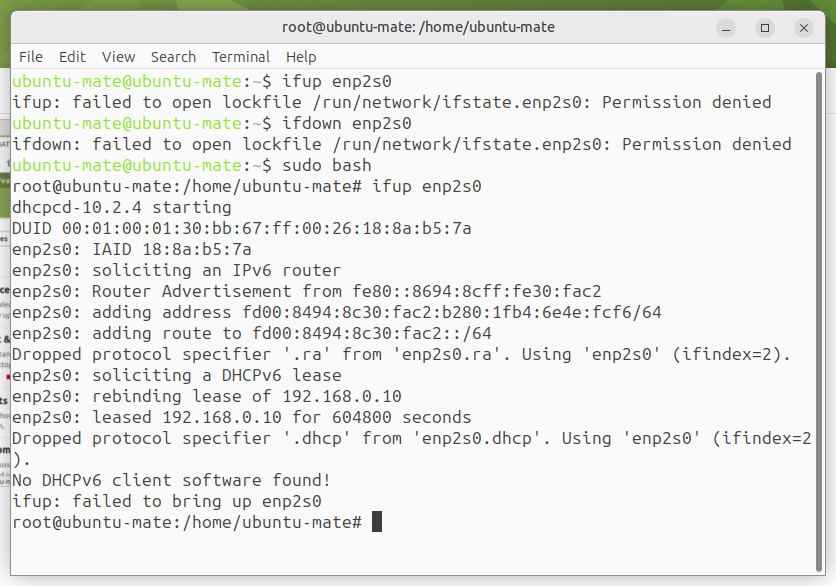
Task: Open the File menu
Action: (x=31, y=57)
